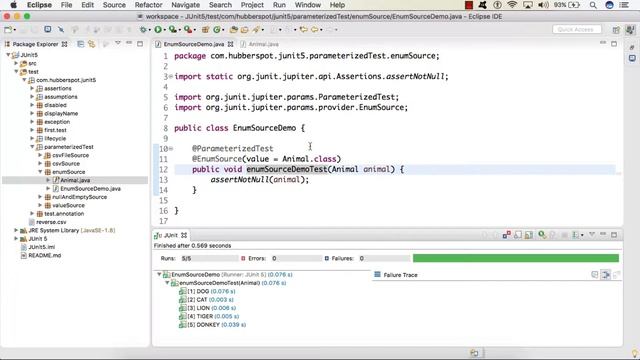The width and height of the screenshot is (640, 360).
Task: Click the Open Perspective icon
Action: coord(616,29)
